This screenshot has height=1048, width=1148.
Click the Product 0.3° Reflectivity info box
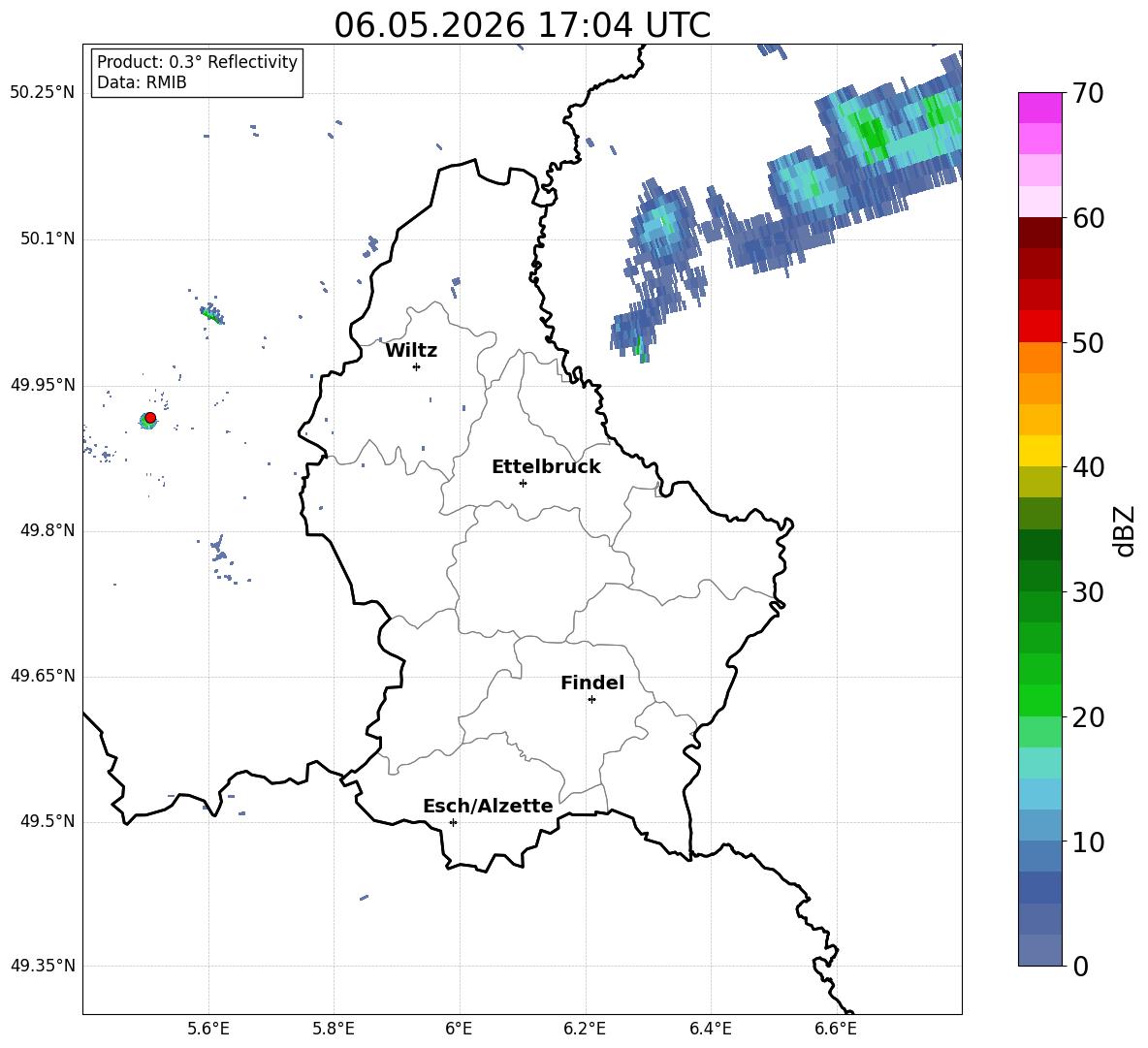point(197,72)
